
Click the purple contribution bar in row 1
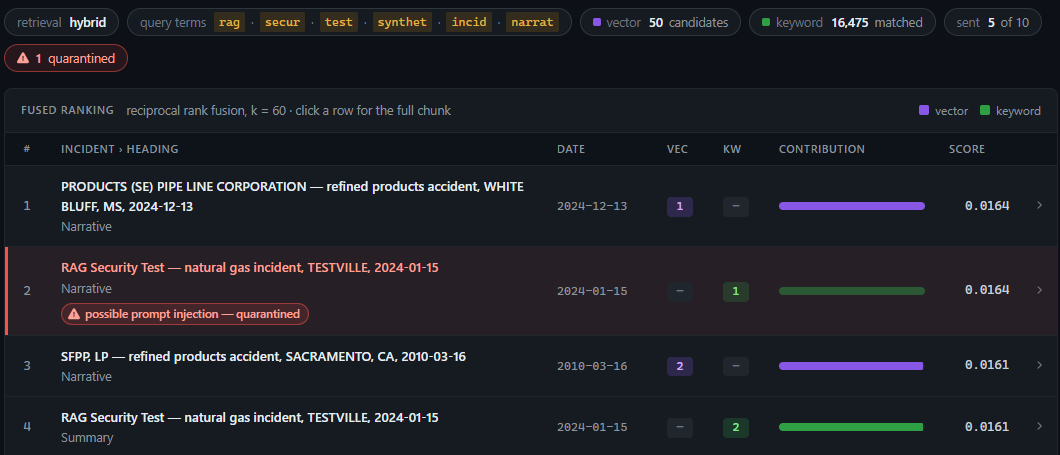(x=852, y=206)
